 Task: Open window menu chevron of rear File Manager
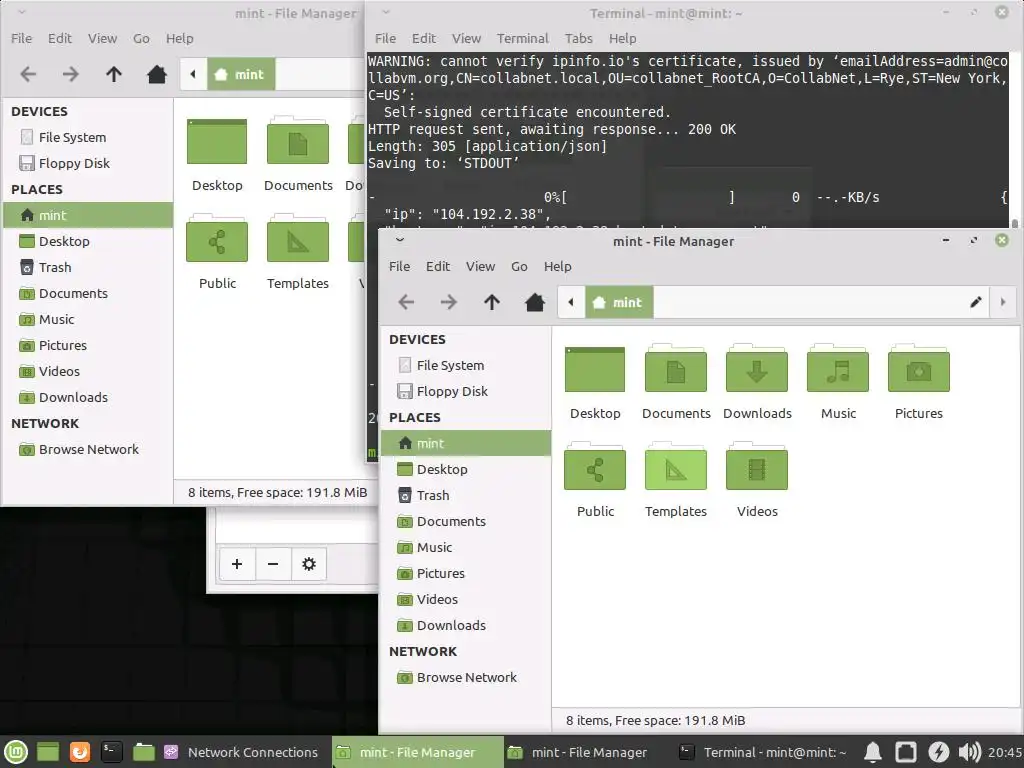click(21, 12)
